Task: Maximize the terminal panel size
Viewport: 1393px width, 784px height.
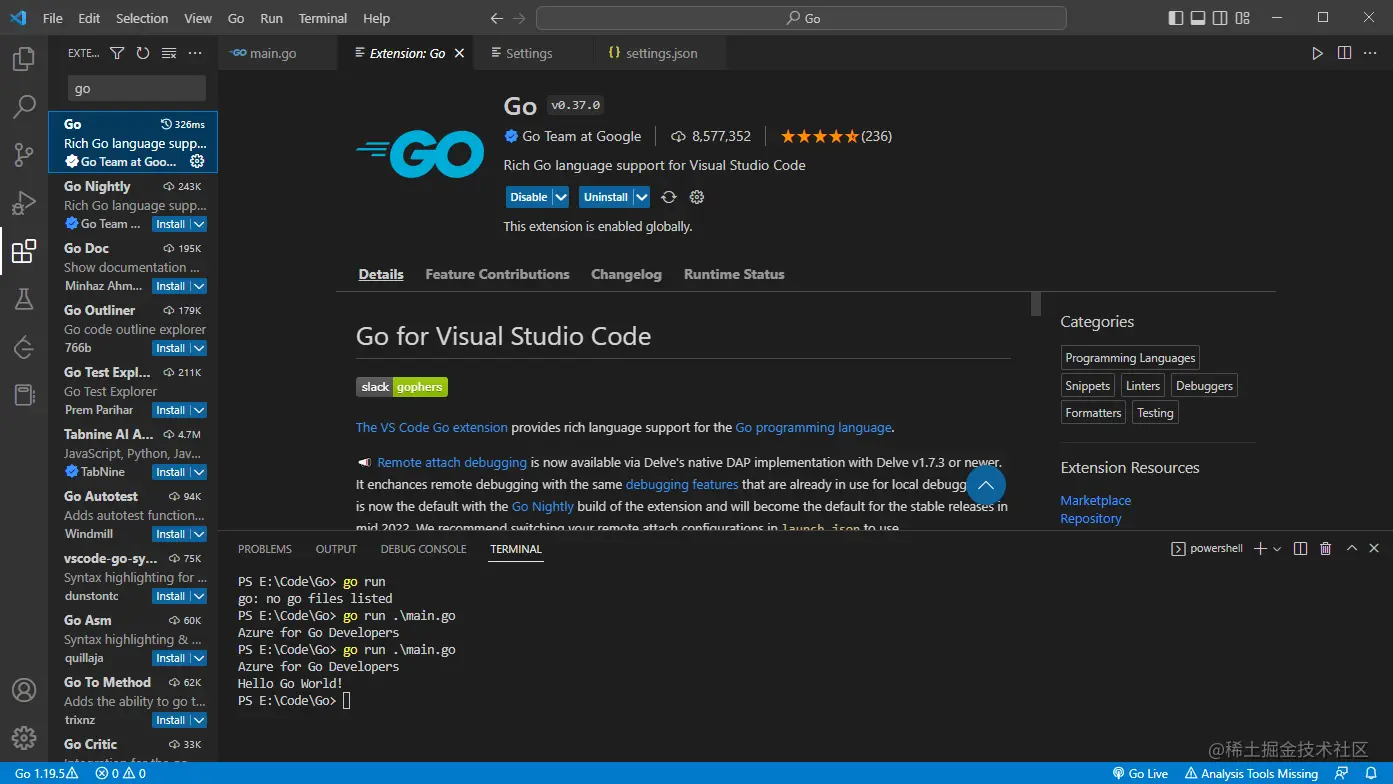Action: pyautogui.click(x=1352, y=549)
